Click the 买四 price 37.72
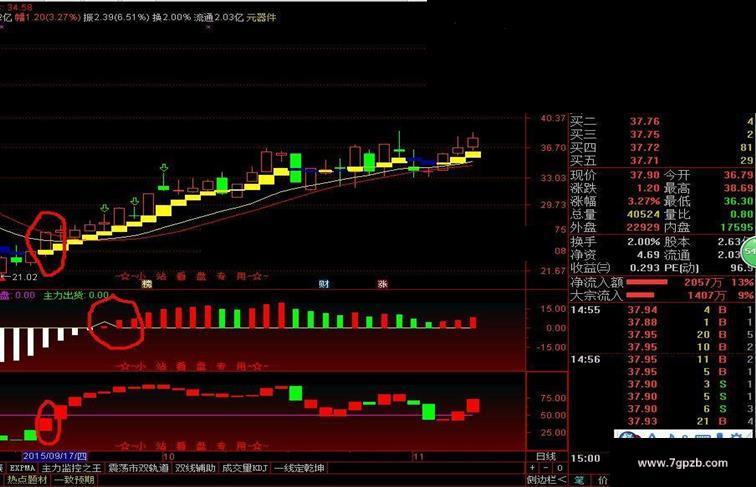Screen dimensions: 756x487 click(x=645, y=148)
